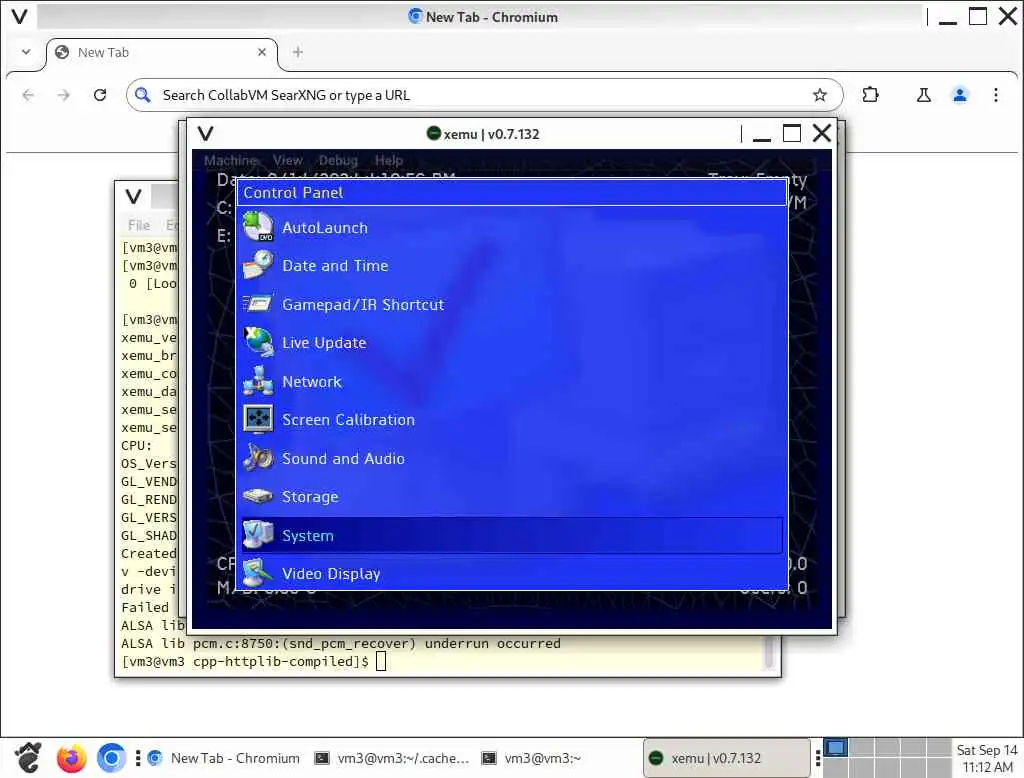1024x778 pixels.
Task: Click the terminal scrollbar
Action: click(769, 653)
